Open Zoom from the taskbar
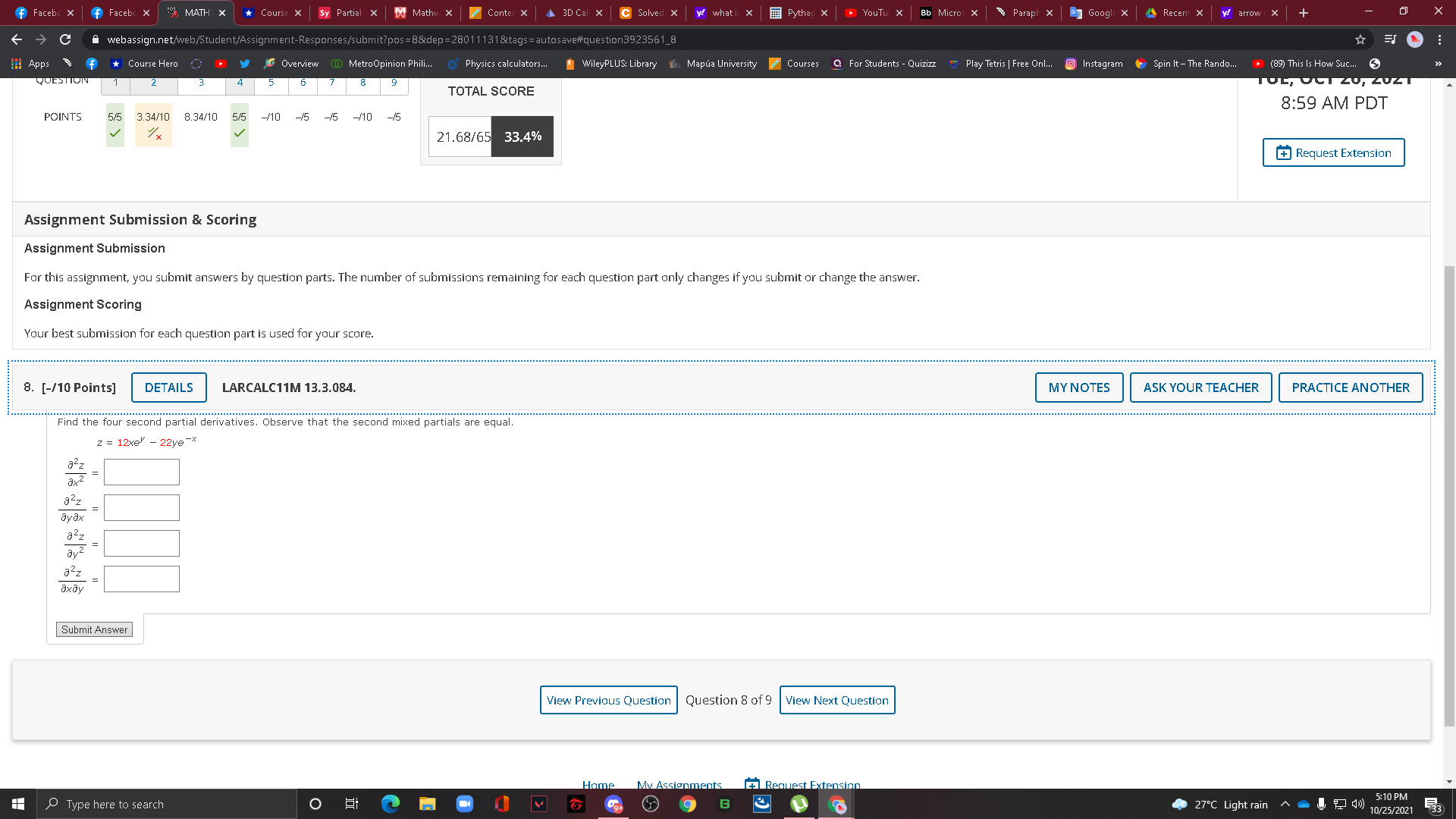 point(464,804)
